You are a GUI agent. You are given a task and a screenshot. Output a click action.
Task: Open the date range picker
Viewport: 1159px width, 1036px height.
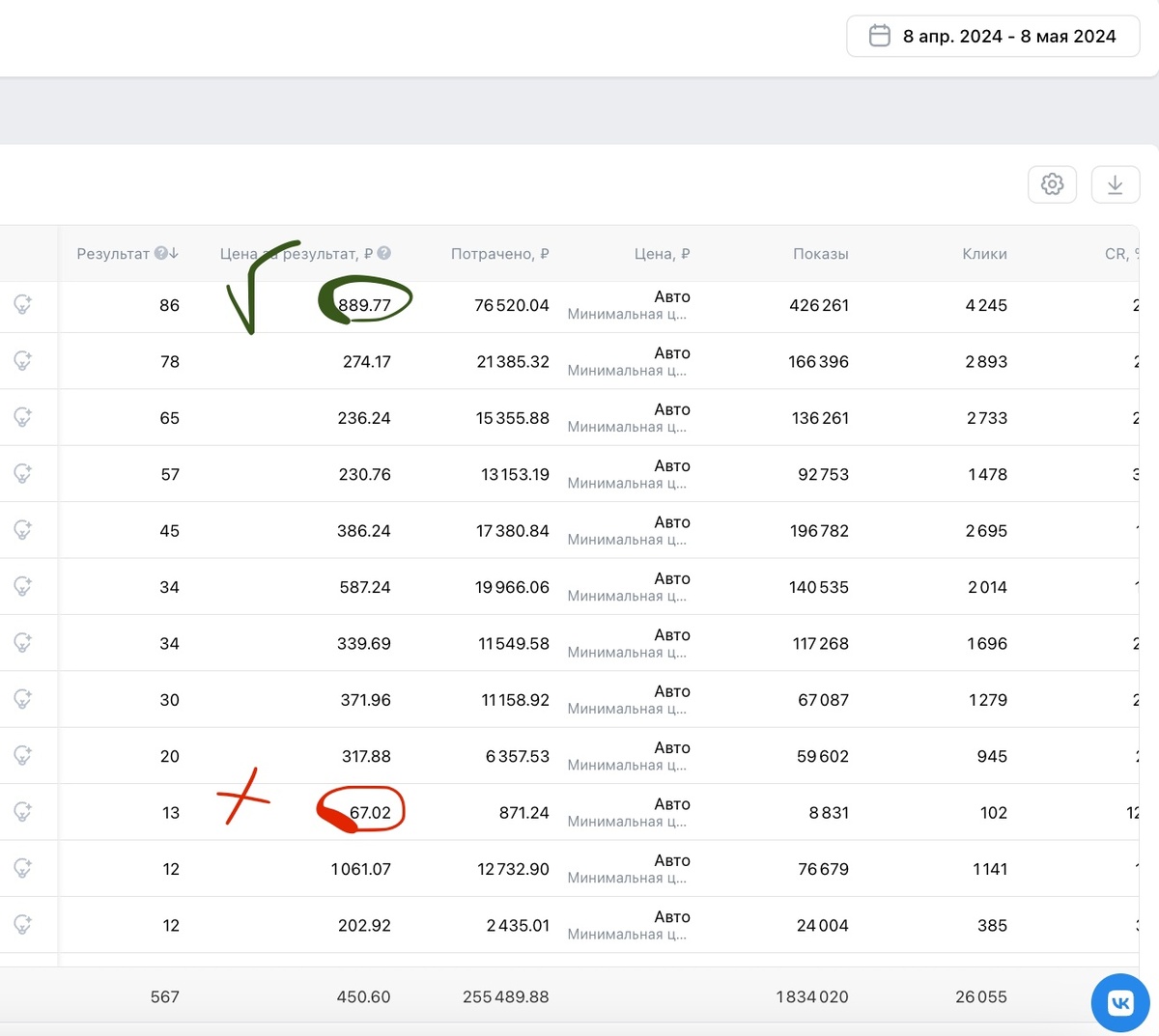click(x=993, y=37)
